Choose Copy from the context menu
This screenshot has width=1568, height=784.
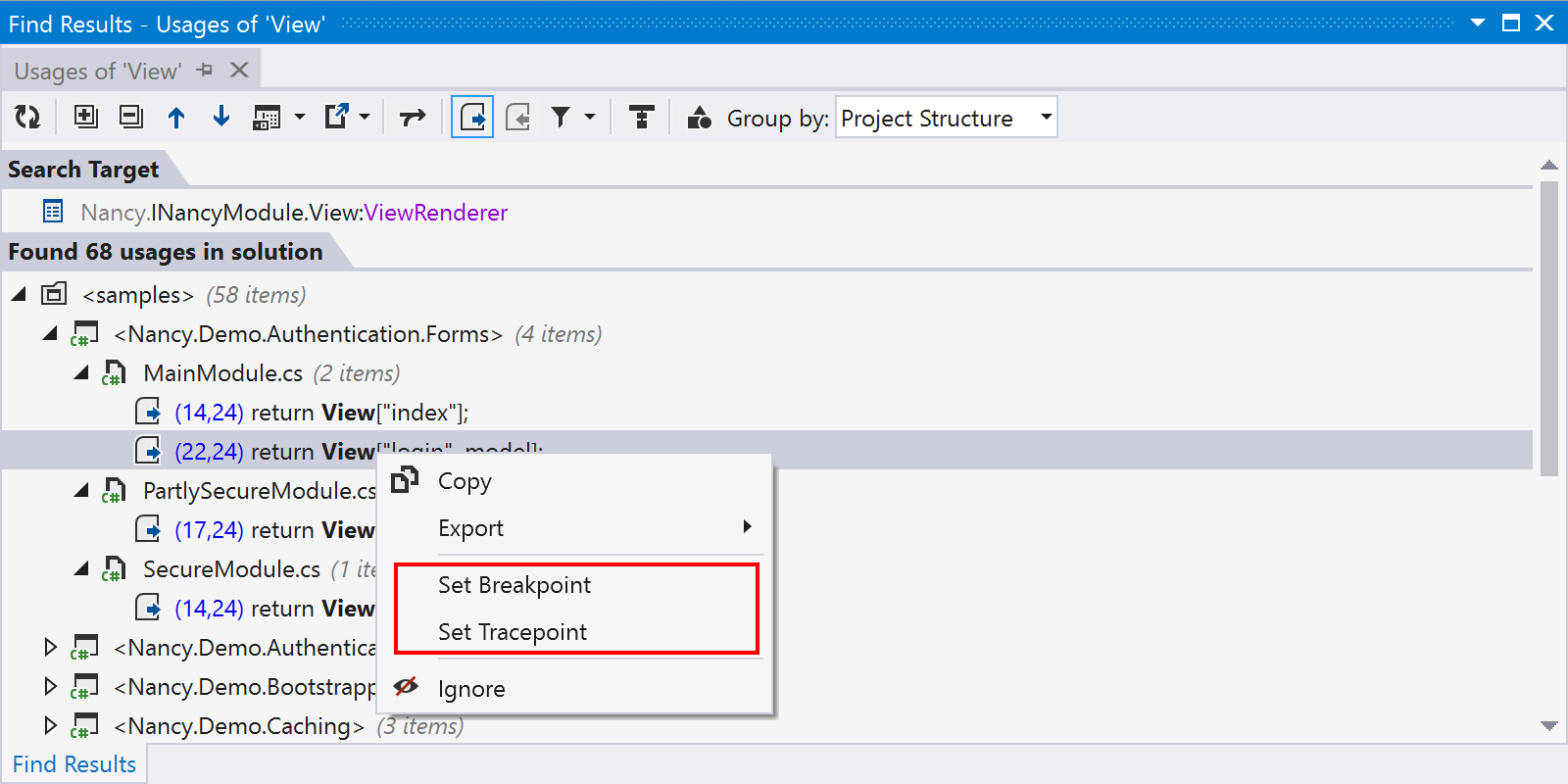pos(574,481)
